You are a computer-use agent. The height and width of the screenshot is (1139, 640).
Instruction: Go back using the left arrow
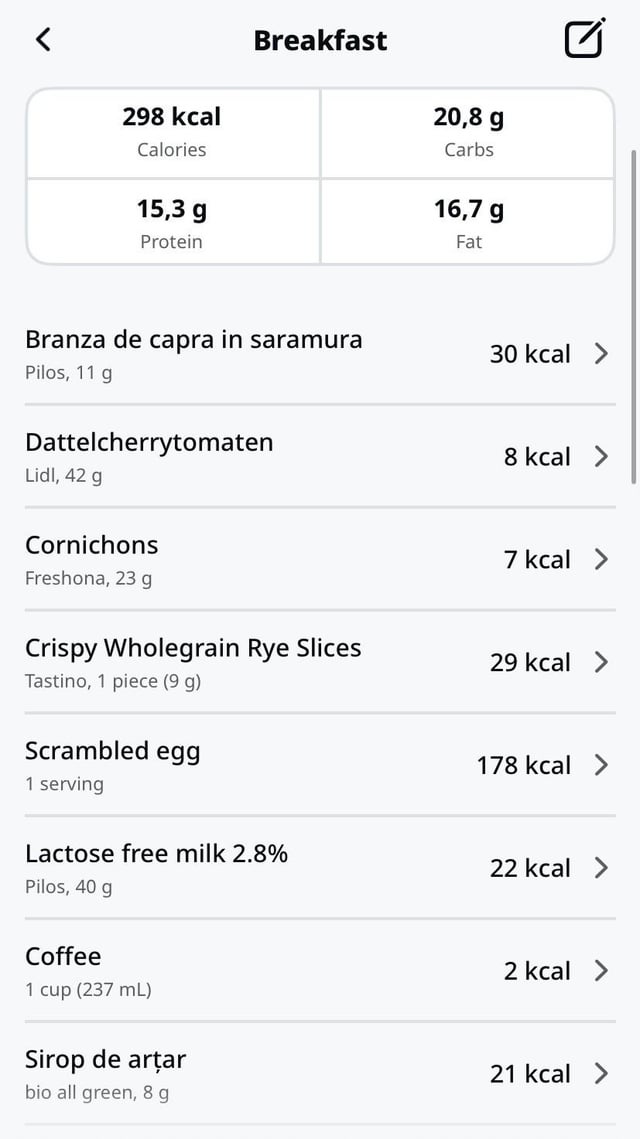[x=43, y=40]
